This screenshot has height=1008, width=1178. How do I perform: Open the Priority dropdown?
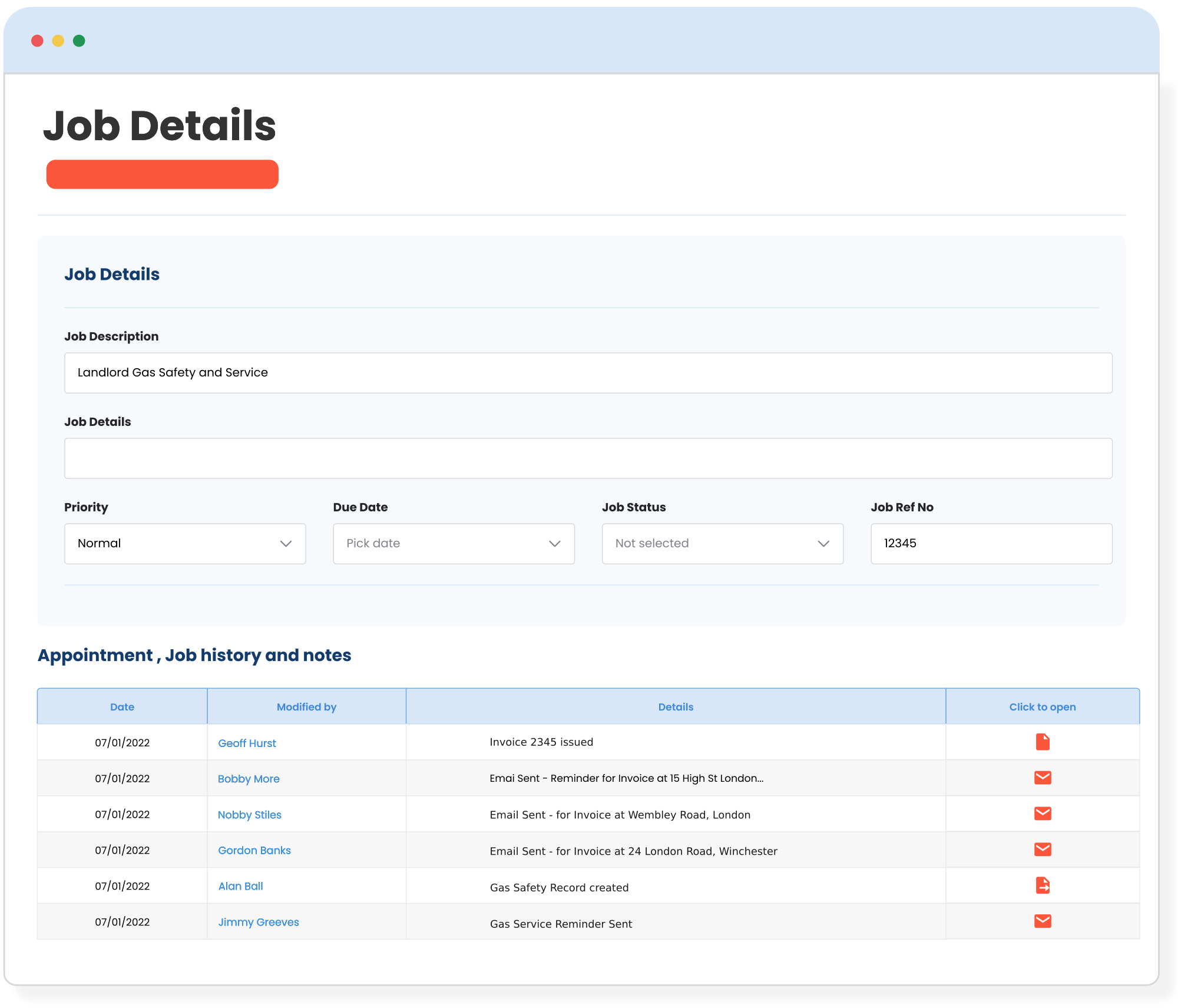[x=184, y=543]
